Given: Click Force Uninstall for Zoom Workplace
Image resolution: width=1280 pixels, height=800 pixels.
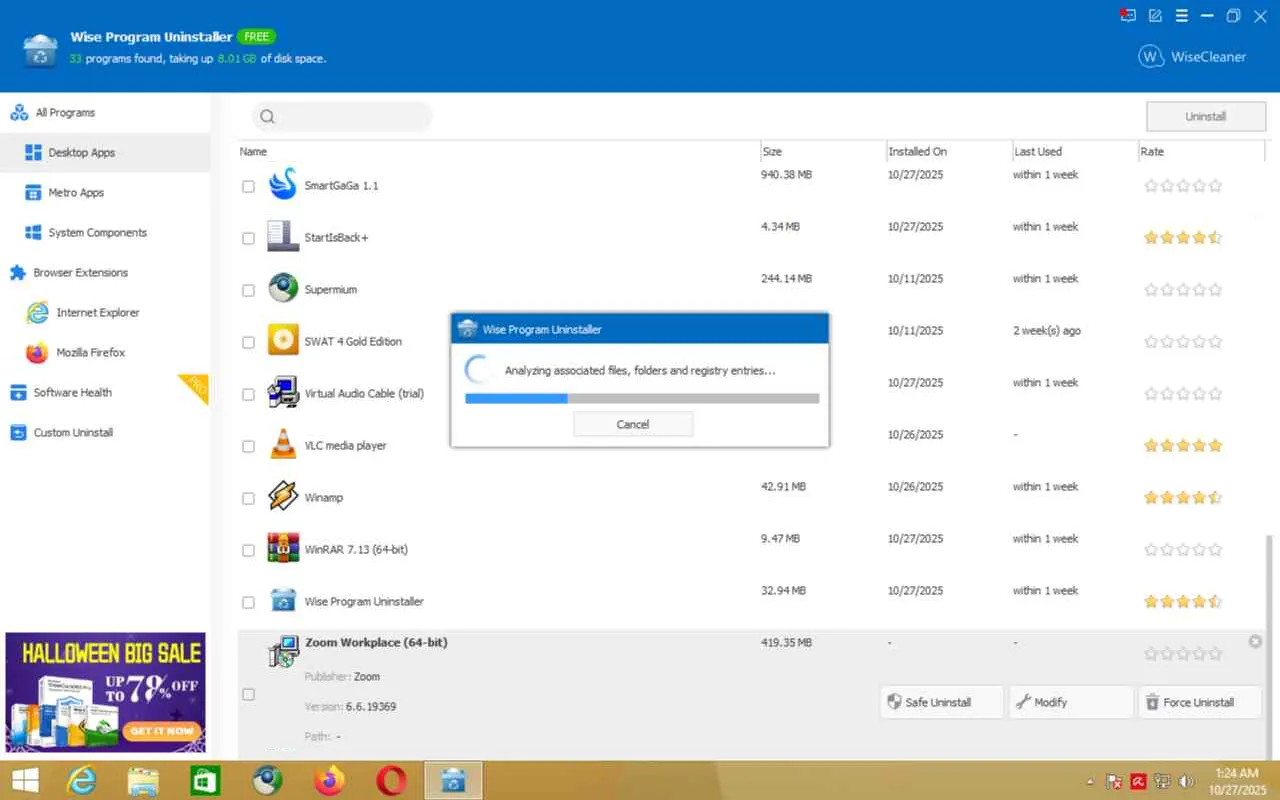Looking at the screenshot, I should click(1200, 702).
